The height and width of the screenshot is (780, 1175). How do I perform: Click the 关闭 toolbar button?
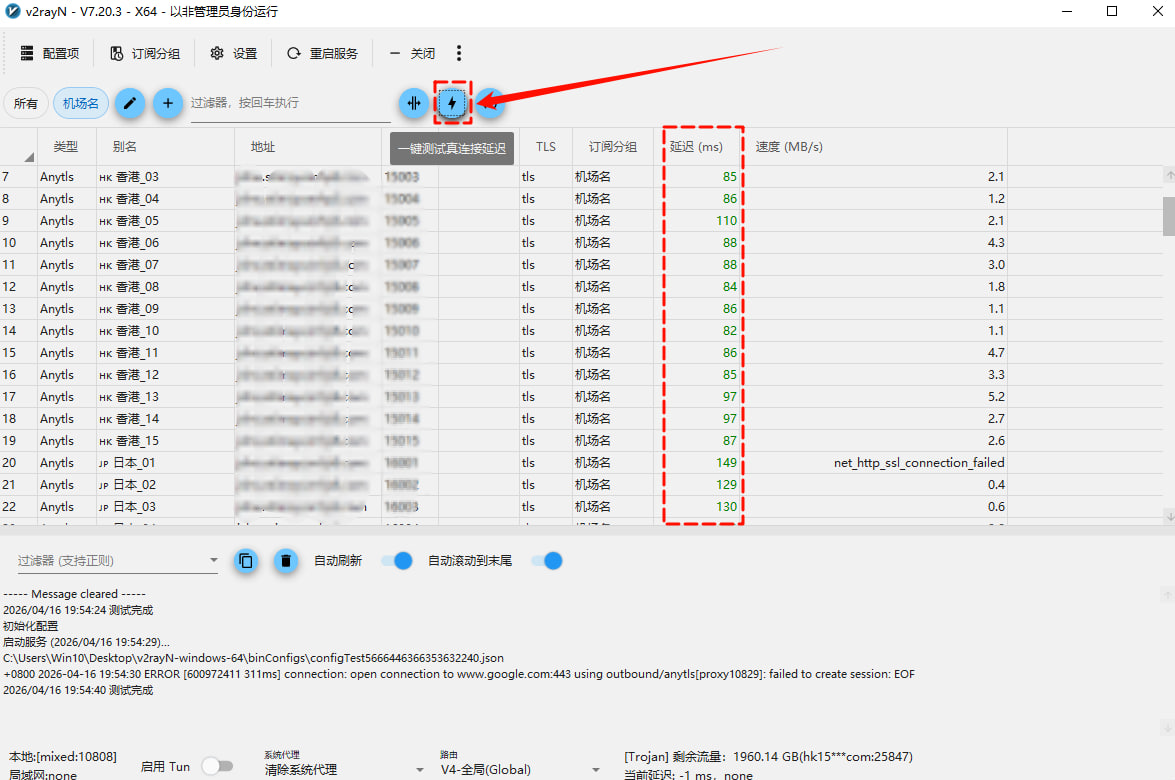(x=412, y=53)
